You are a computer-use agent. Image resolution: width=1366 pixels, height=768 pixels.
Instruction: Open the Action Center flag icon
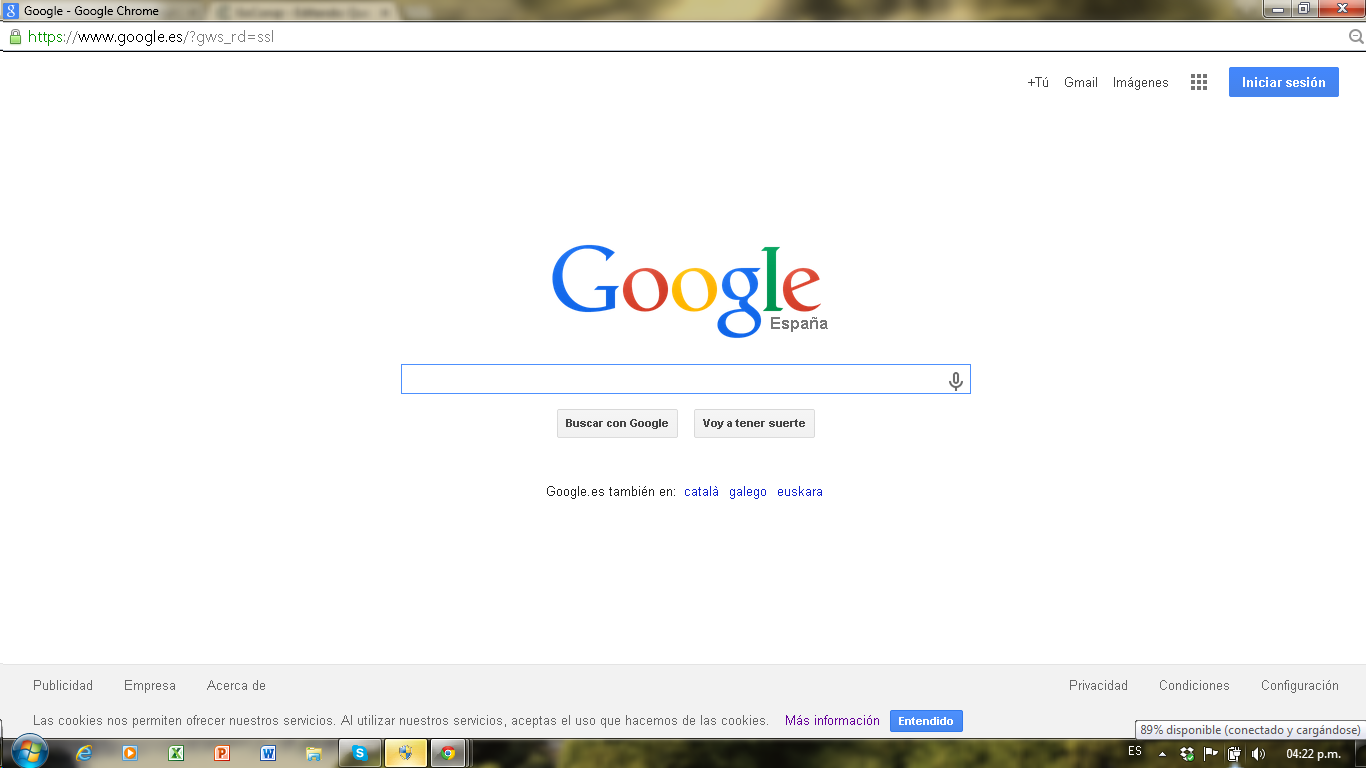click(x=1210, y=754)
